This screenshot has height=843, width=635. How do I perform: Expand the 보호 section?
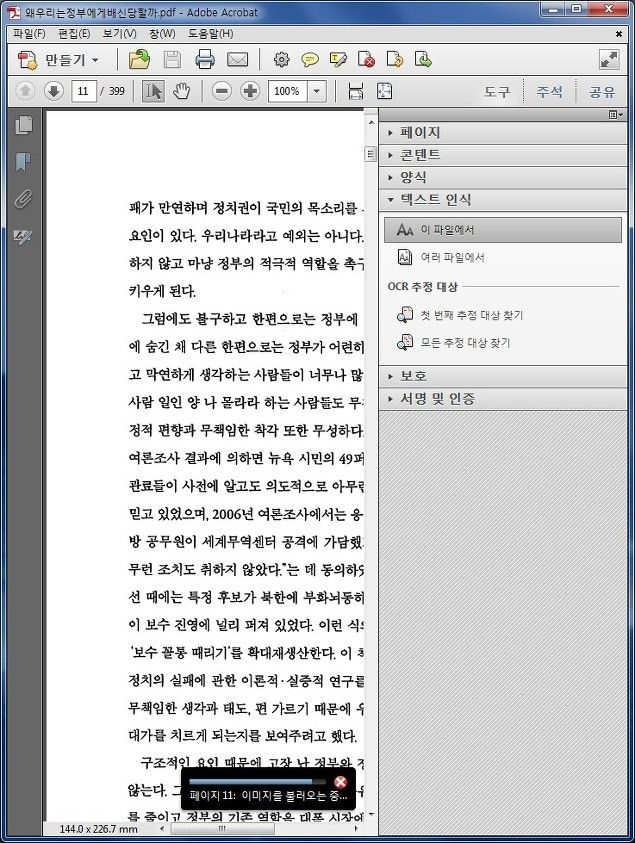(x=503, y=376)
